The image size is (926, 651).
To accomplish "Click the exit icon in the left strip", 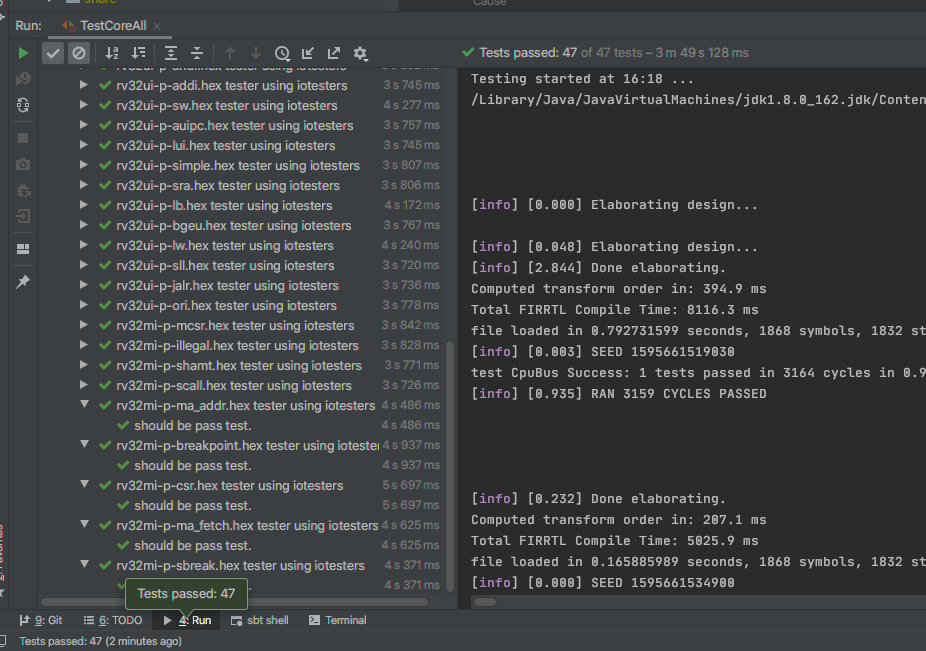I will [x=23, y=216].
